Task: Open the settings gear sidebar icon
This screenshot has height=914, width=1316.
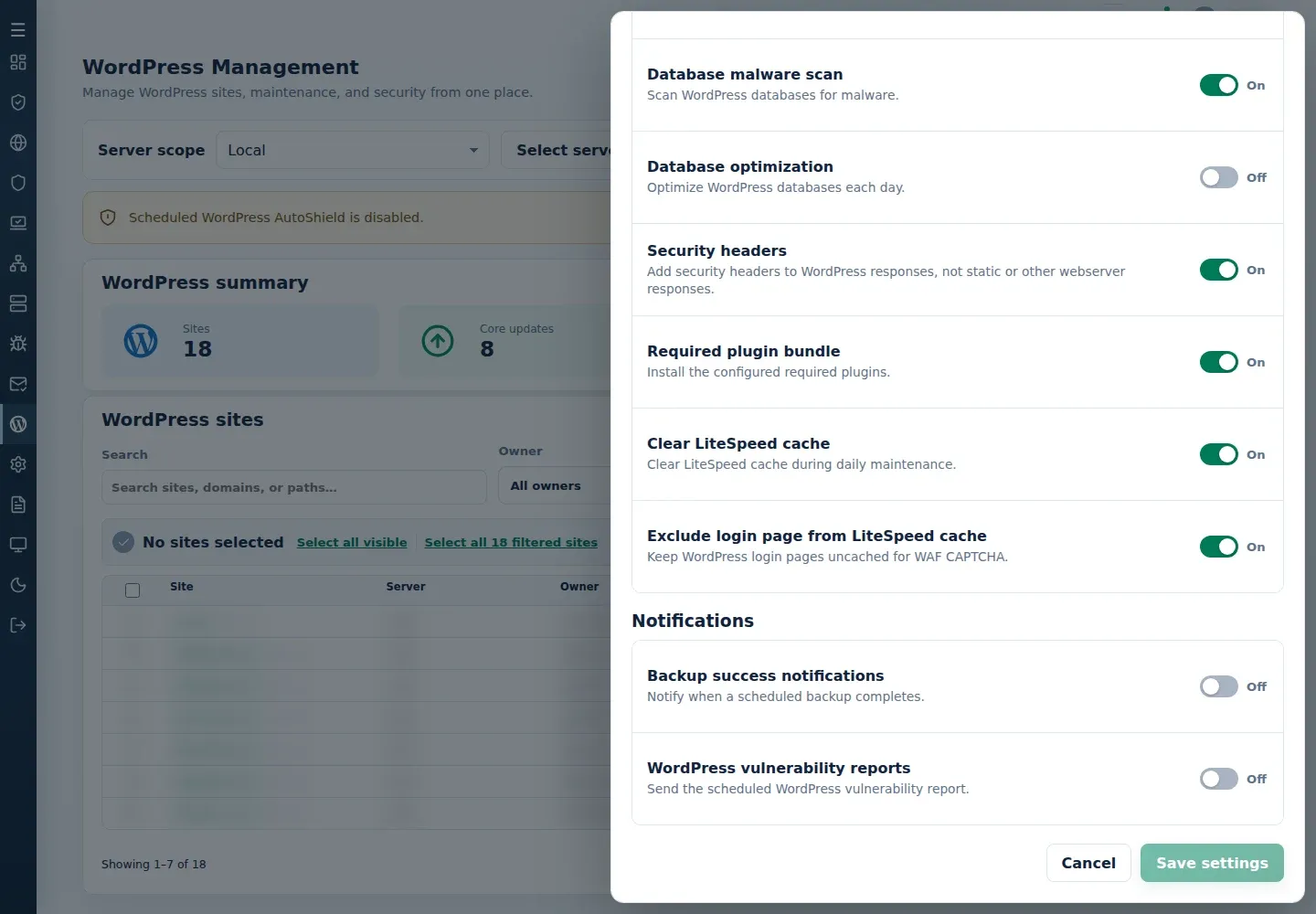Action: point(18,464)
